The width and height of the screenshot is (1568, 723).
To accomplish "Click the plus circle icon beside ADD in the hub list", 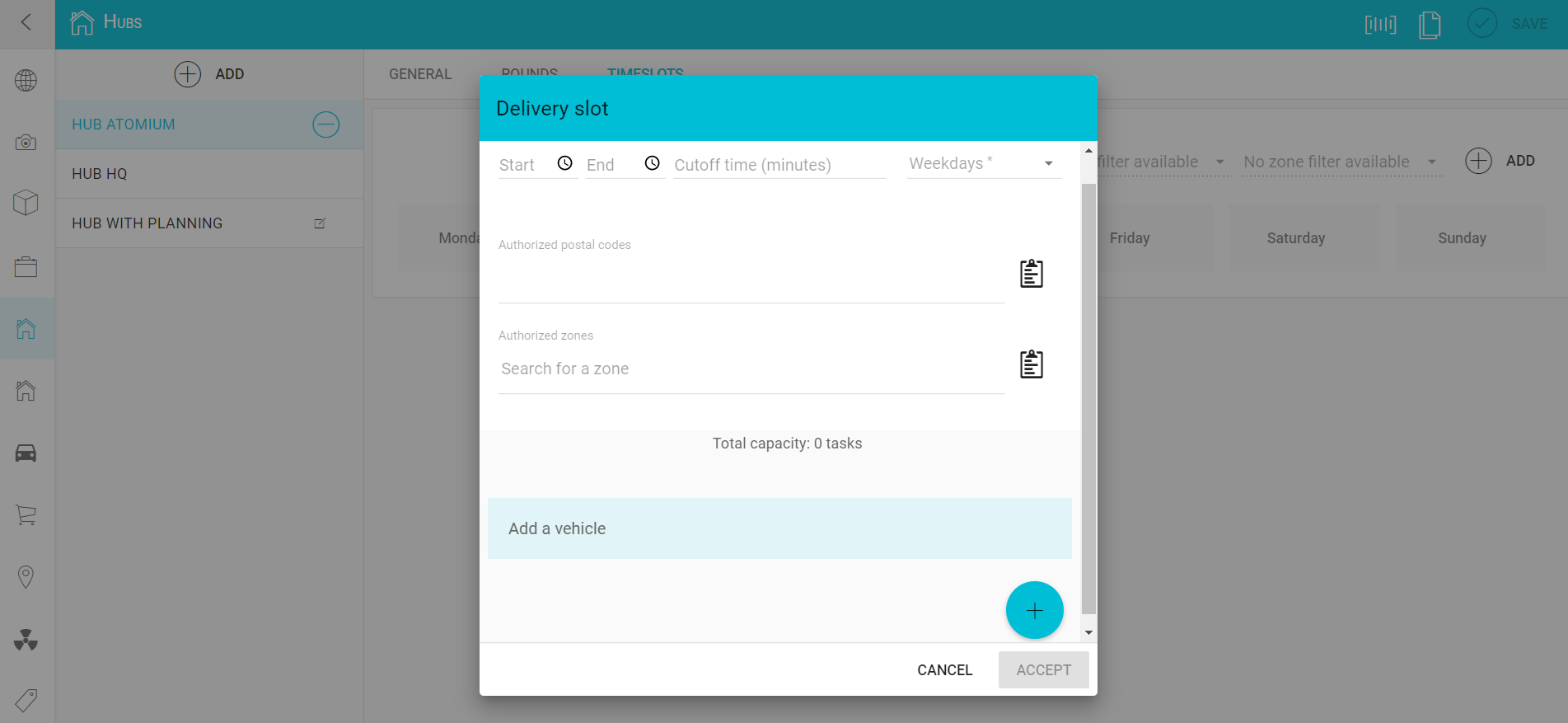I will point(188,74).
